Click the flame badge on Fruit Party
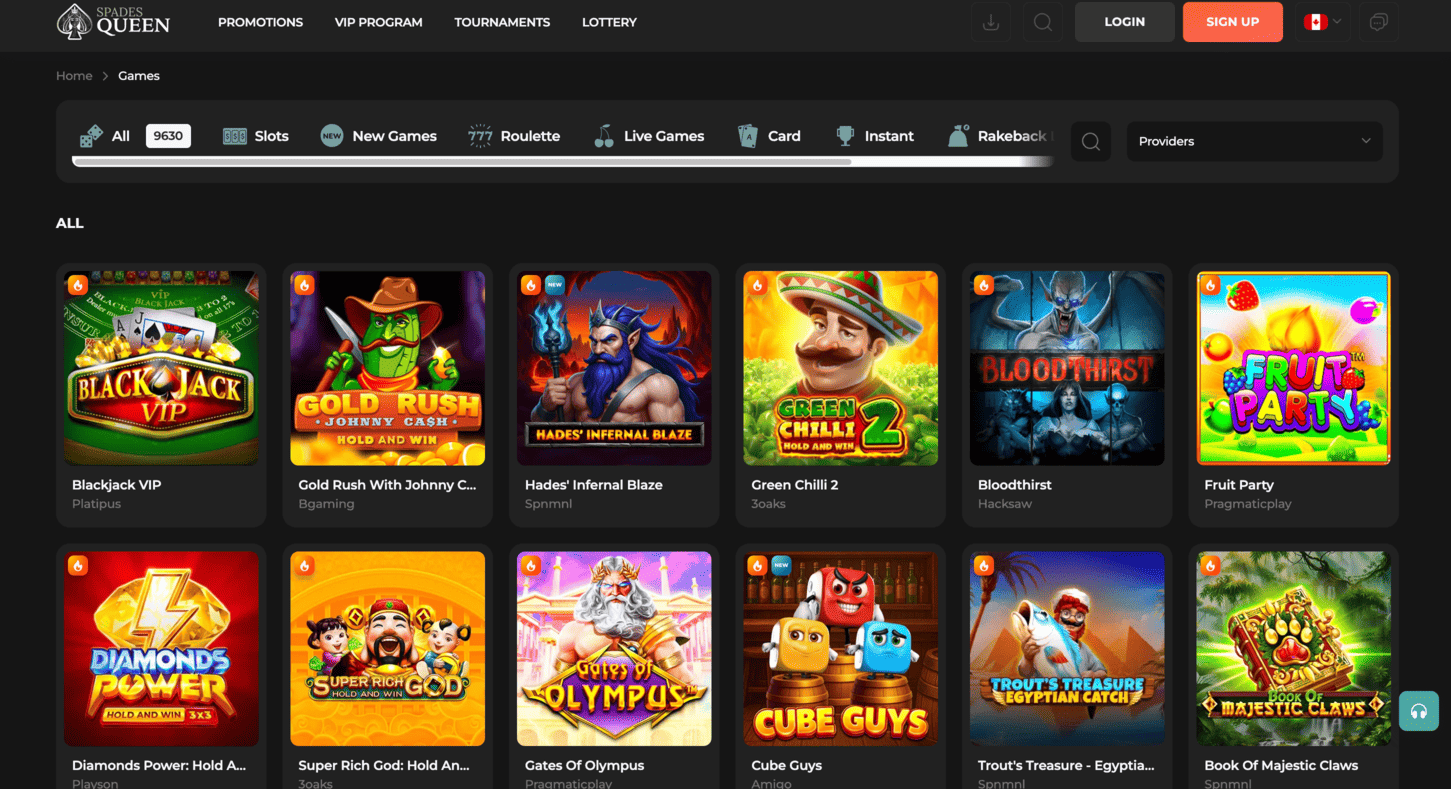This screenshot has height=789, width=1451. tap(1211, 285)
